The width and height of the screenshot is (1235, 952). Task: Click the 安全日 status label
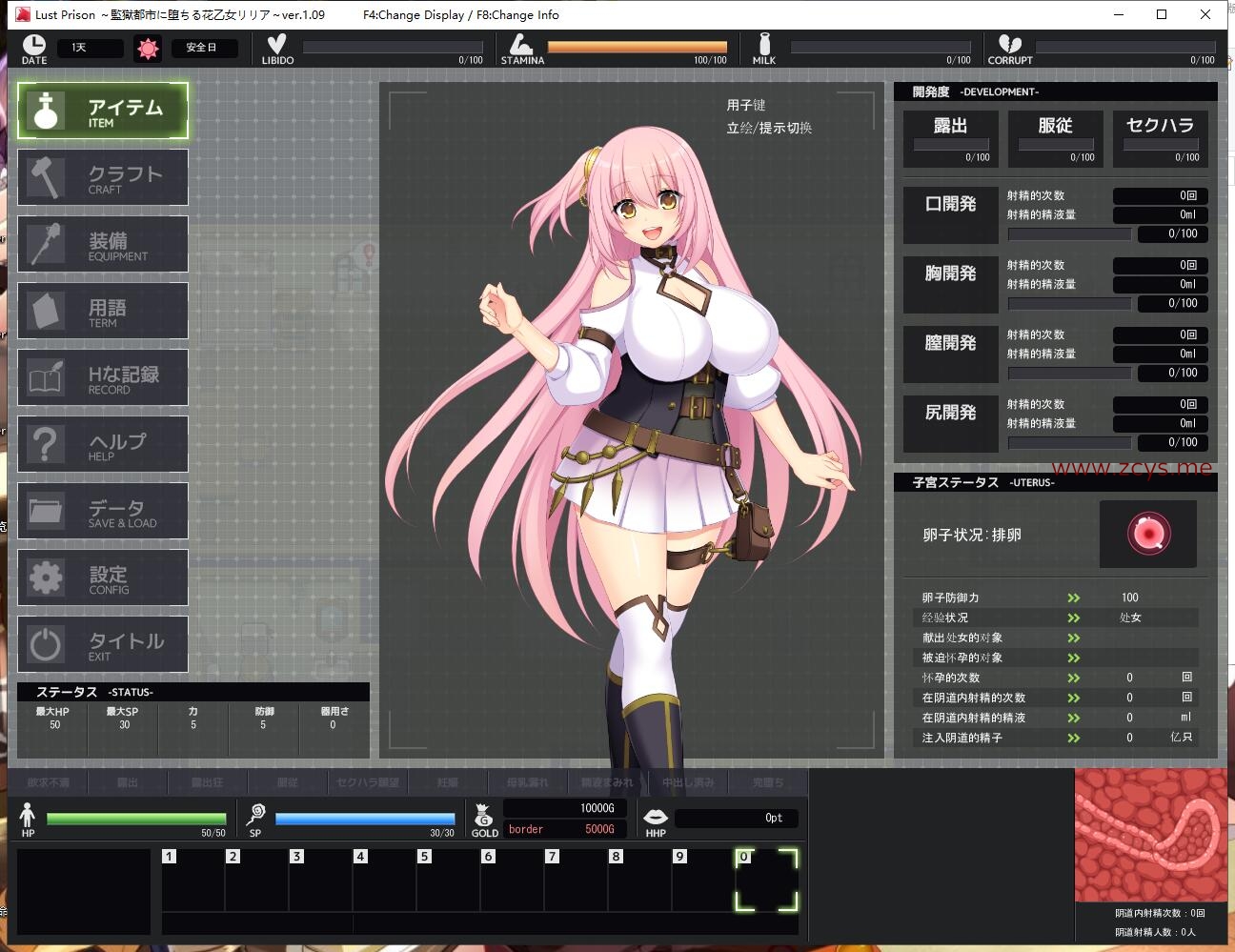pos(205,48)
